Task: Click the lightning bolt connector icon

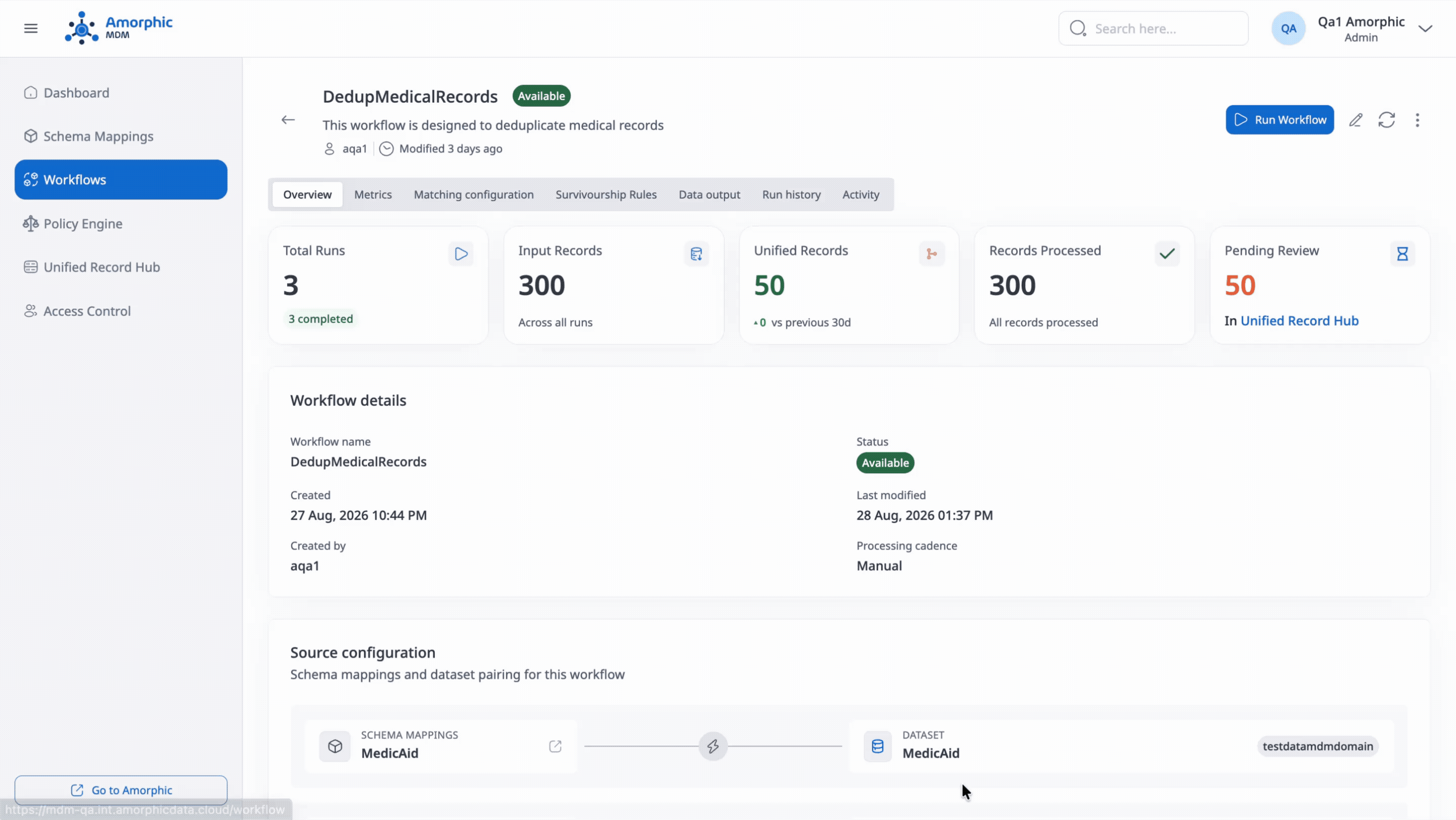Action: pos(713,747)
